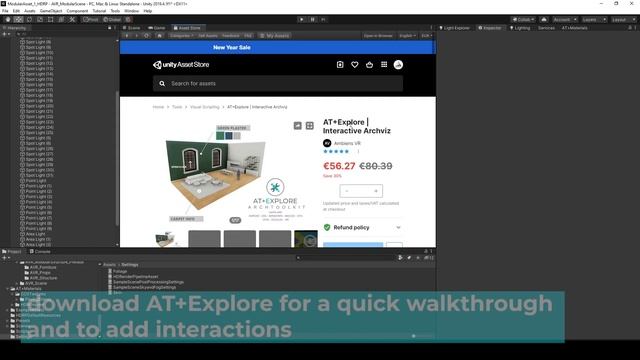Switch to the AT+Materials tab
The image size is (640, 360).
574,28
